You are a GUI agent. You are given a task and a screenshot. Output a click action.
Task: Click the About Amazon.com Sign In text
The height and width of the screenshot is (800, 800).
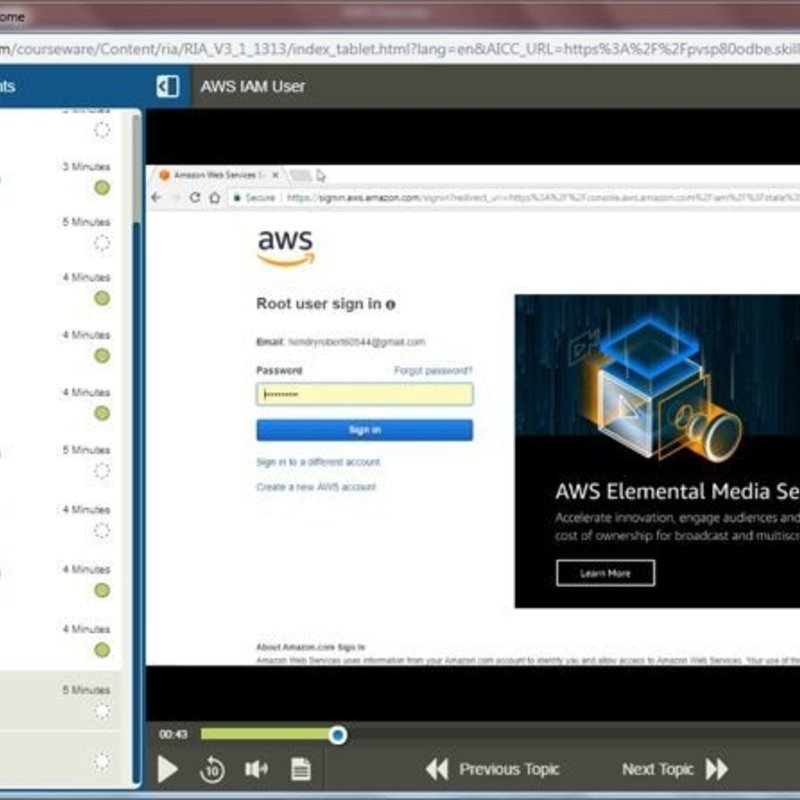(311, 647)
